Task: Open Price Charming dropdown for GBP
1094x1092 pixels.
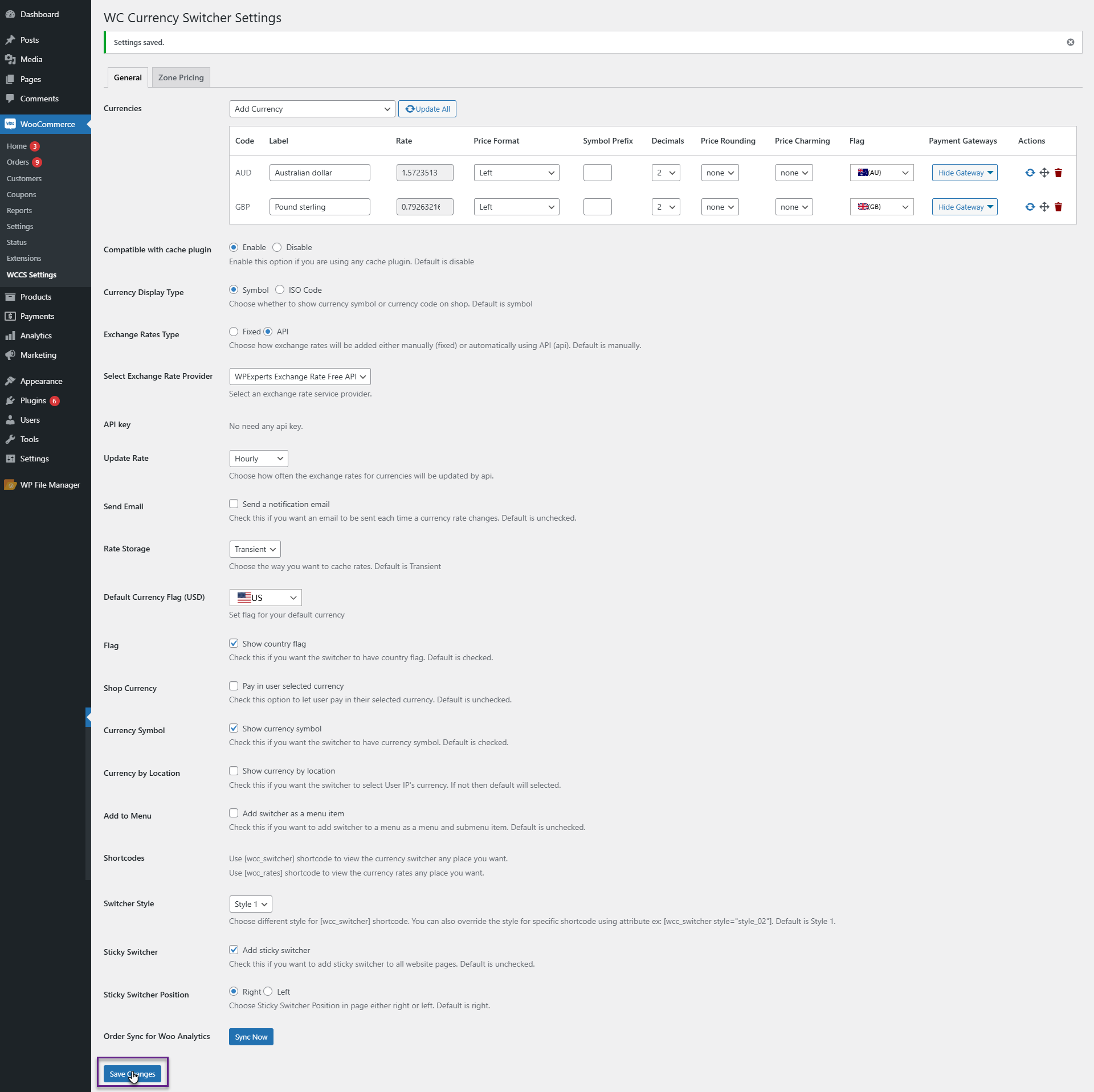Action: click(794, 207)
